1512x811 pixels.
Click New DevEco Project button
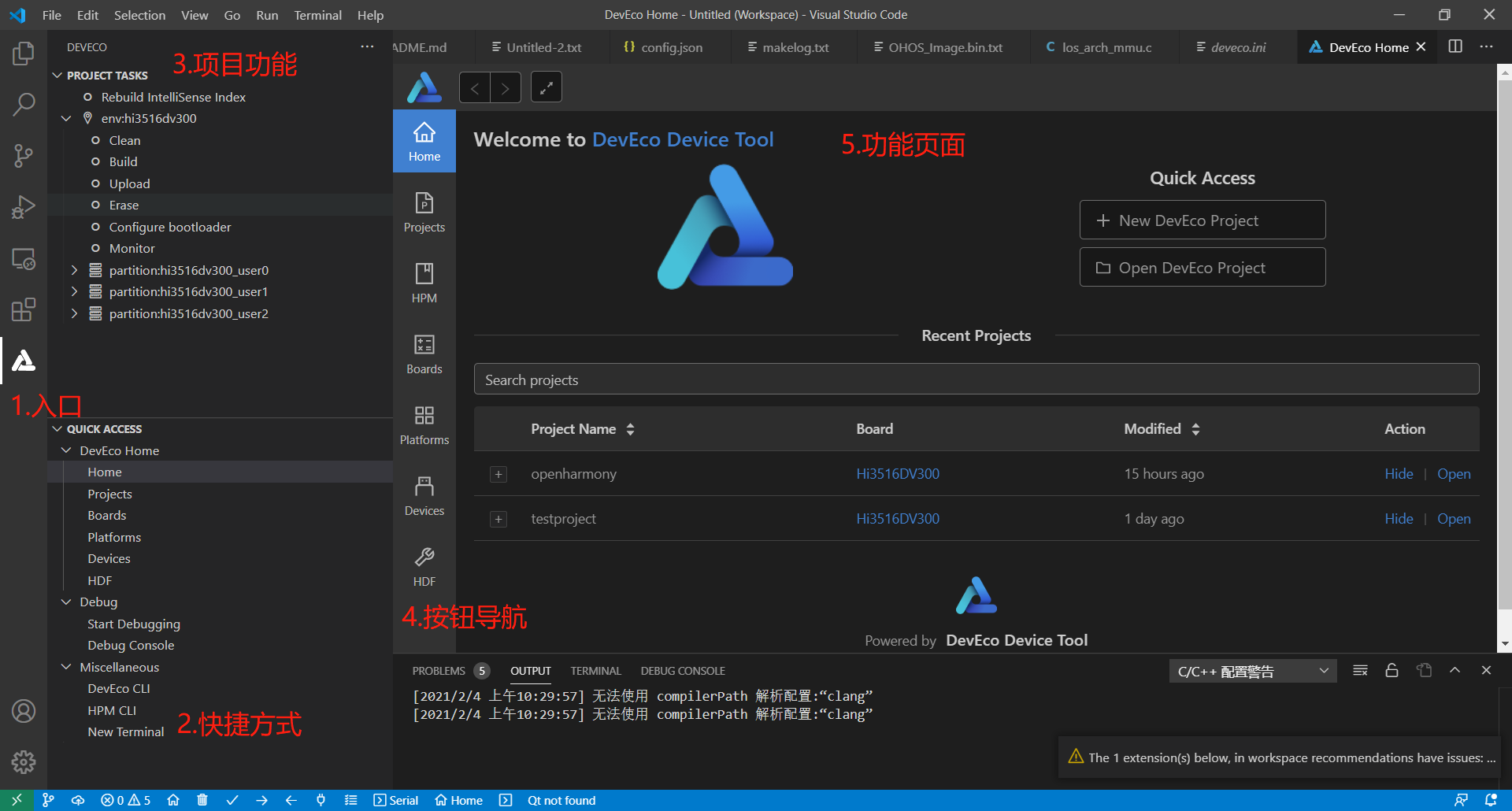1203,220
